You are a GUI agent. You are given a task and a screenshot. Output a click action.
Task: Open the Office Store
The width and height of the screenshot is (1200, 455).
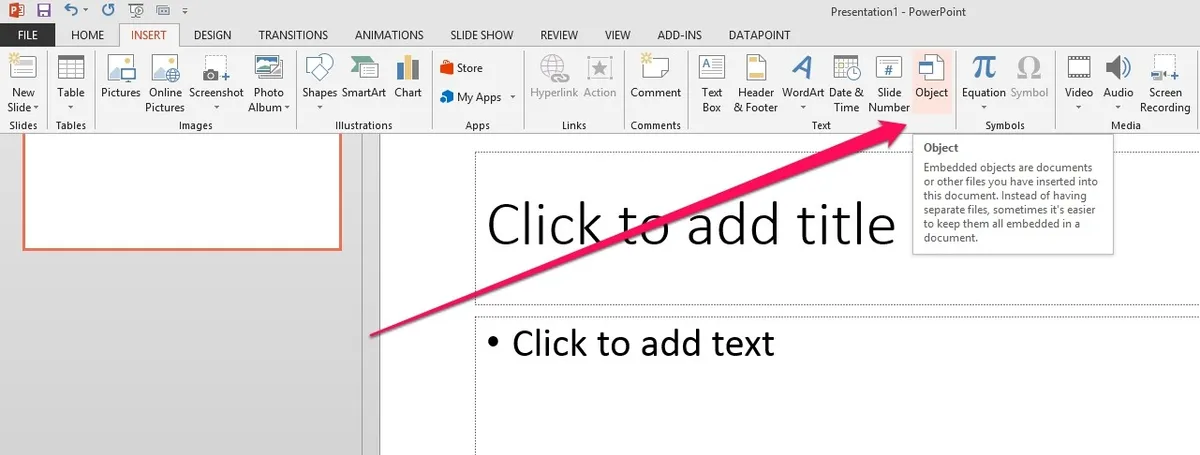coord(461,68)
